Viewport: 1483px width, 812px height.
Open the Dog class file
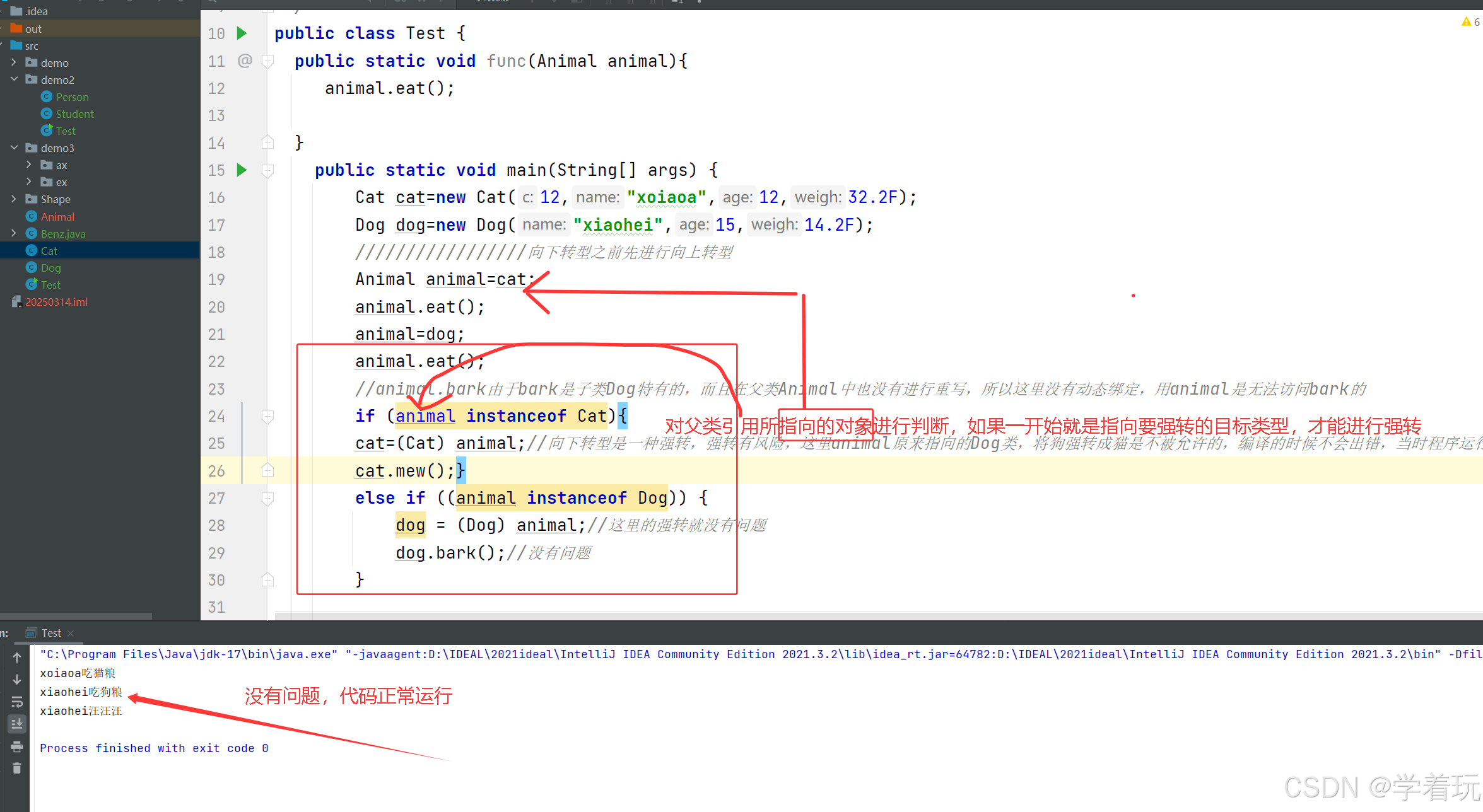pyautogui.click(x=50, y=268)
